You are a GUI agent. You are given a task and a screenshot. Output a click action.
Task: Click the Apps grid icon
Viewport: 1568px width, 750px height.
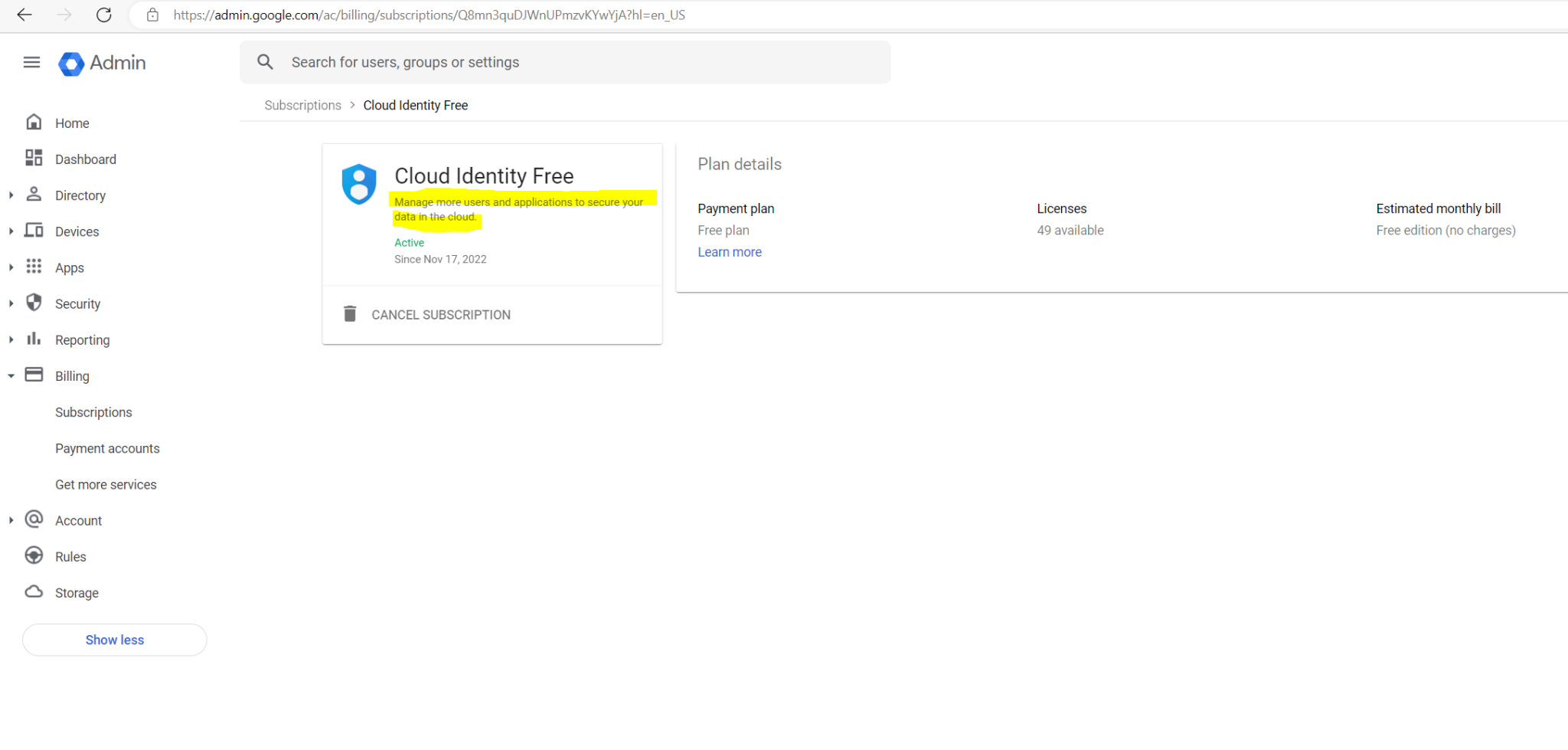click(34, 267)
